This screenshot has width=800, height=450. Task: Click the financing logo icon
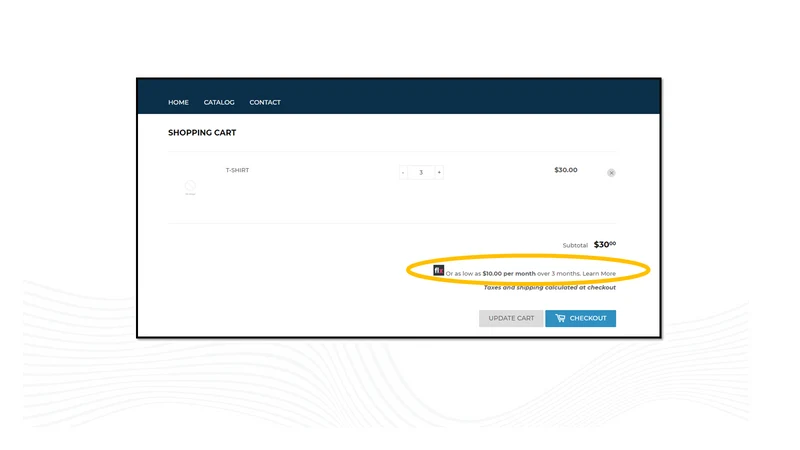click(x=438, y=270)
